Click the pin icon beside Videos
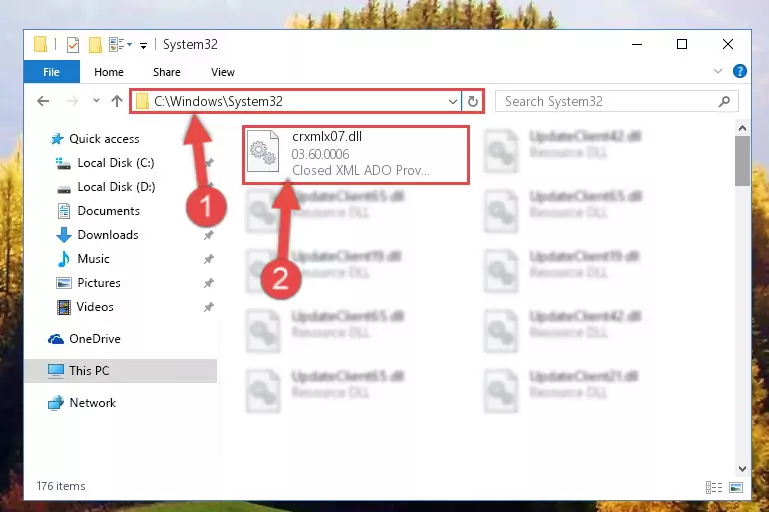This screenshot has height=512, width=769. point(208,307)
